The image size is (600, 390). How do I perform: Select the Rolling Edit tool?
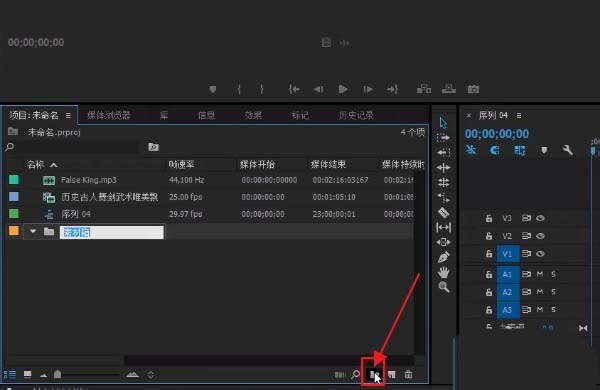tap(443, 183)
